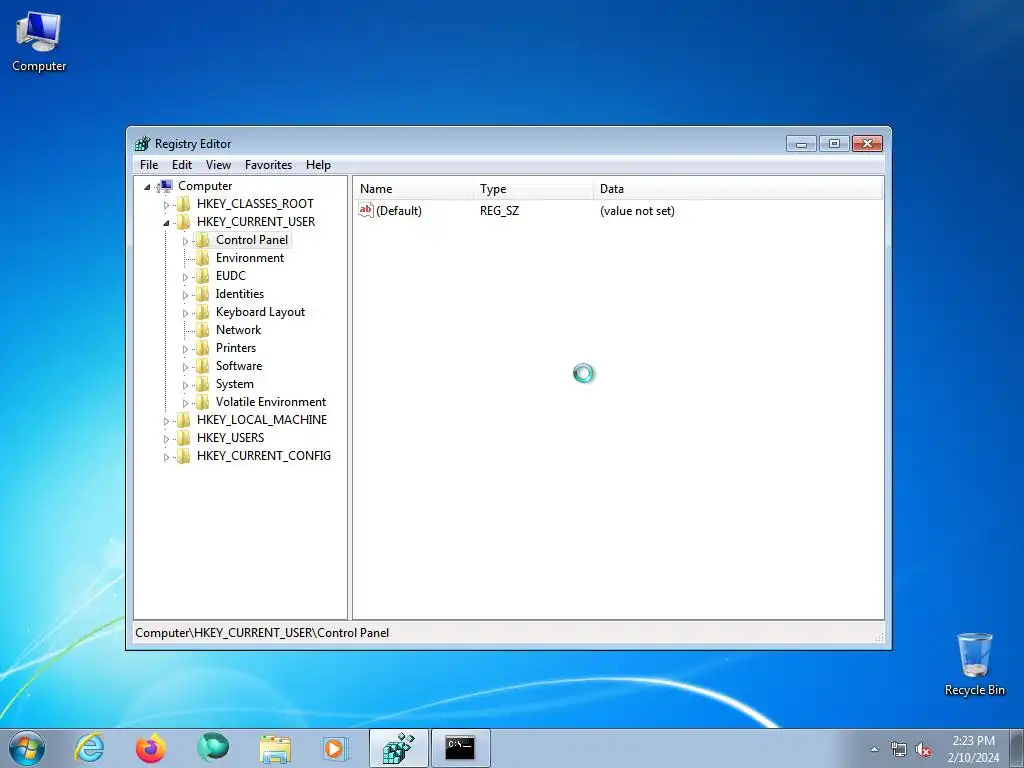The image size is (1024, 768).
Task: Open the Windows Start menu
Action: click(27, 748)
